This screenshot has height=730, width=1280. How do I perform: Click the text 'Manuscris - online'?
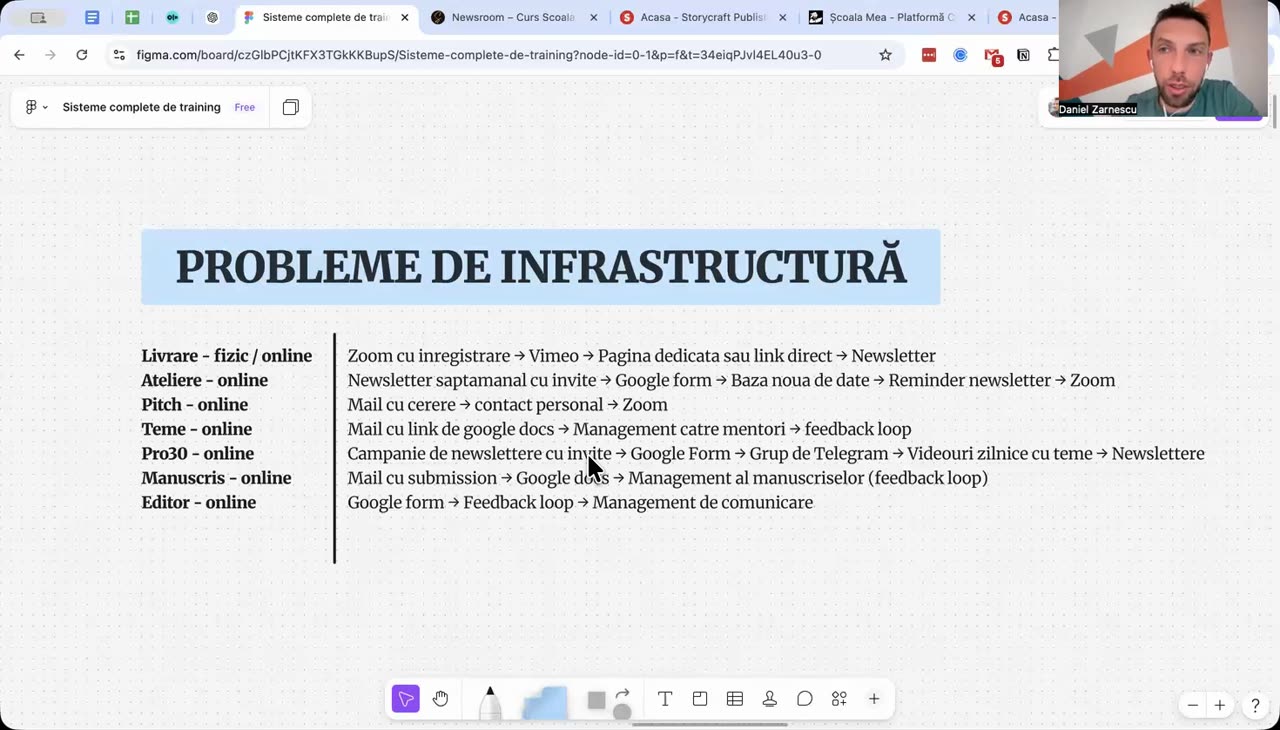217,478
